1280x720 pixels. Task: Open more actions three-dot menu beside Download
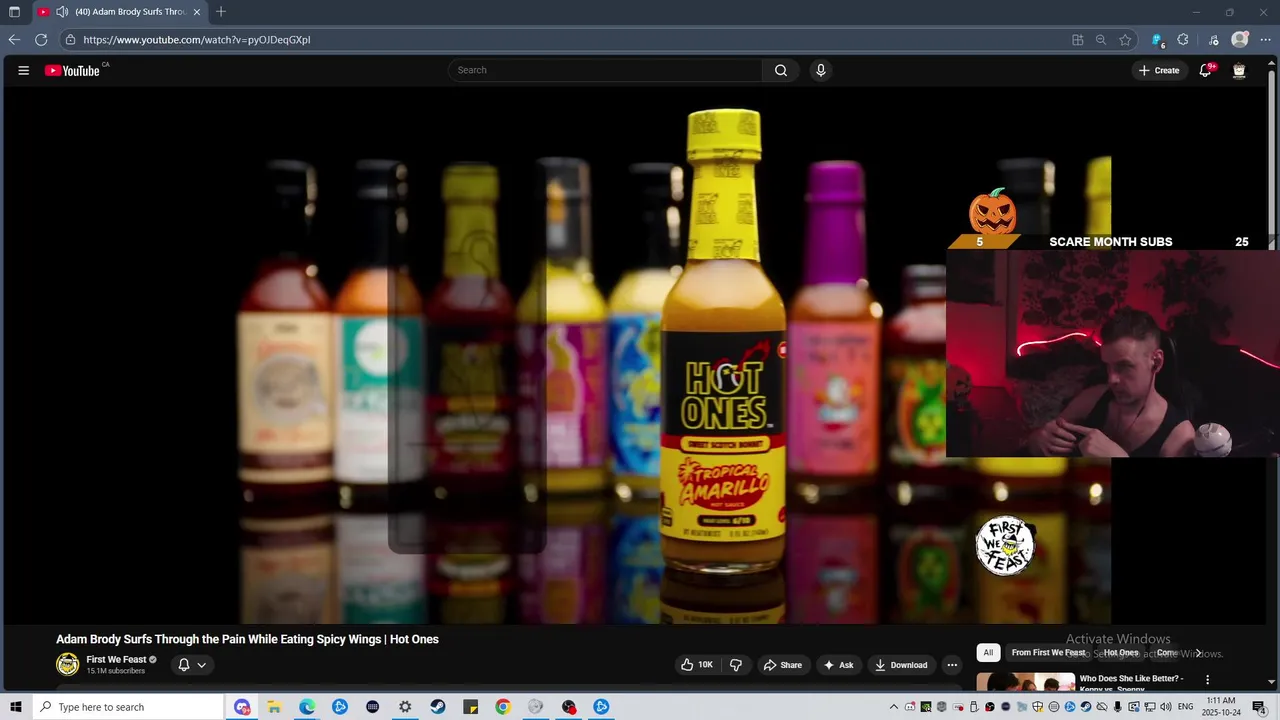click(952, 665)
